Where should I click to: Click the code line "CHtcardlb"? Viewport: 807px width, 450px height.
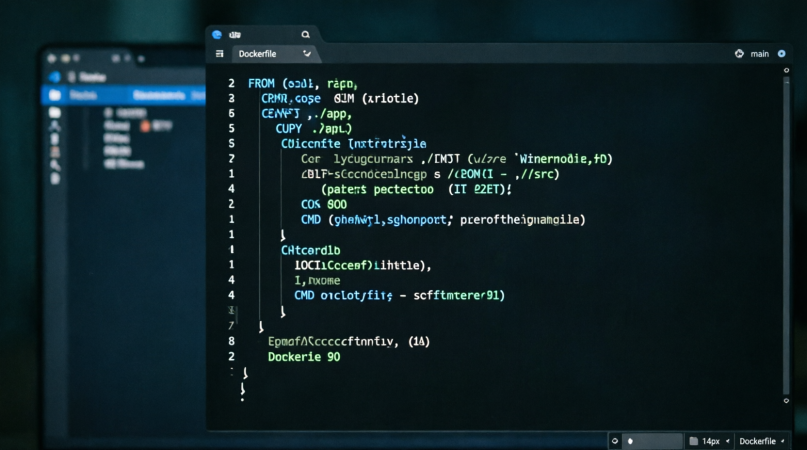(310, 250)
